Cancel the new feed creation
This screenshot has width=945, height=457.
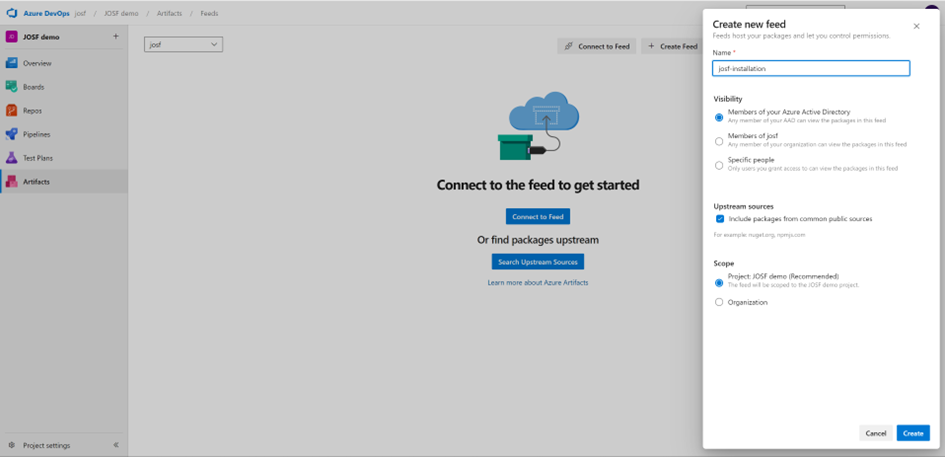point(875,433)
